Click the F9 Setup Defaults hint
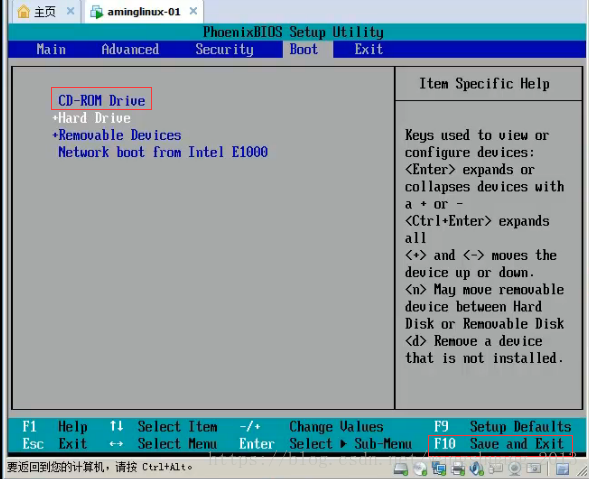Screen dimensions: 589x479 point(503,427)
